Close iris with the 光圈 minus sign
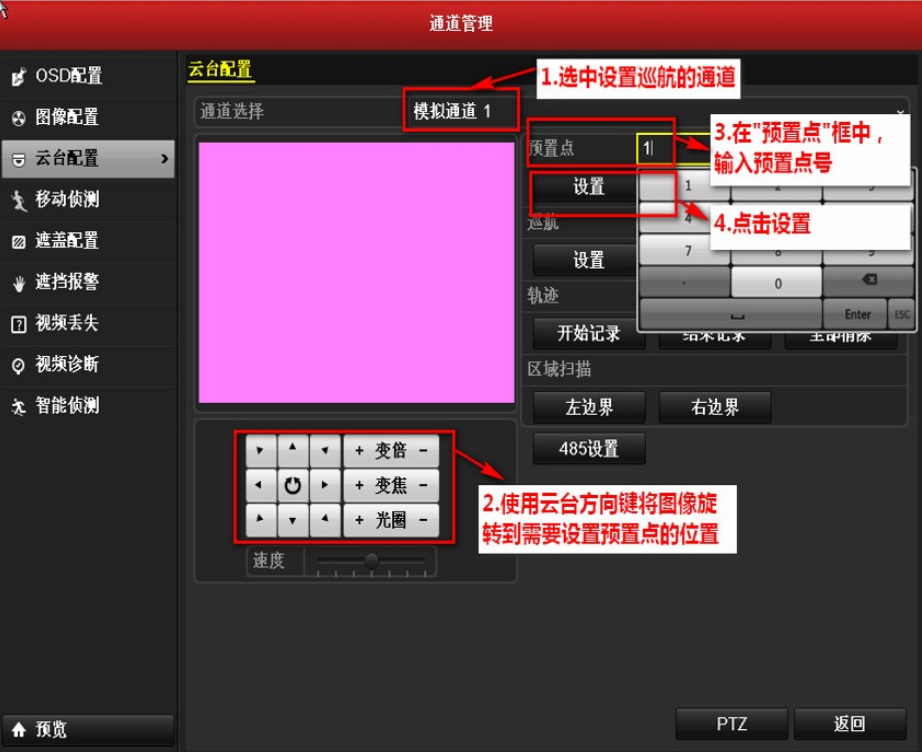The width and height of the screenshot is (922, 752). (x=423, y=520)
